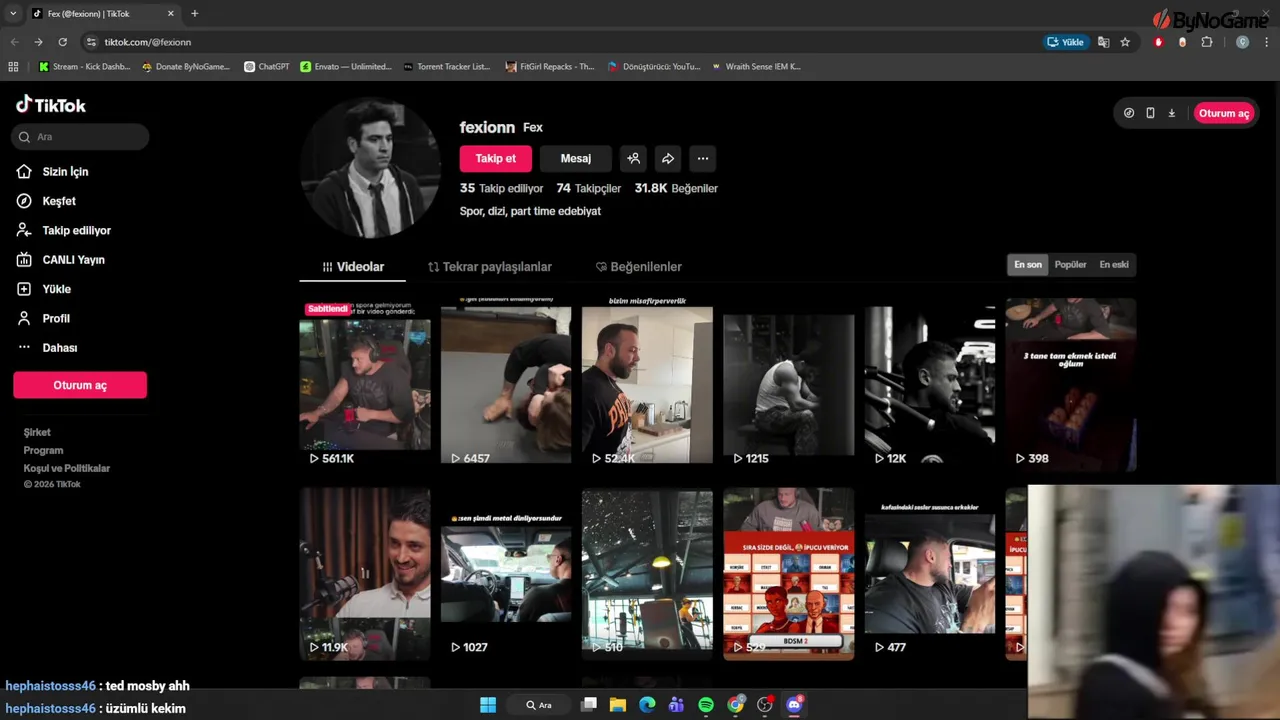Screen dimensions: 1280x720
Task: Open video with 1215 views
Action: (x=789, y=384)
